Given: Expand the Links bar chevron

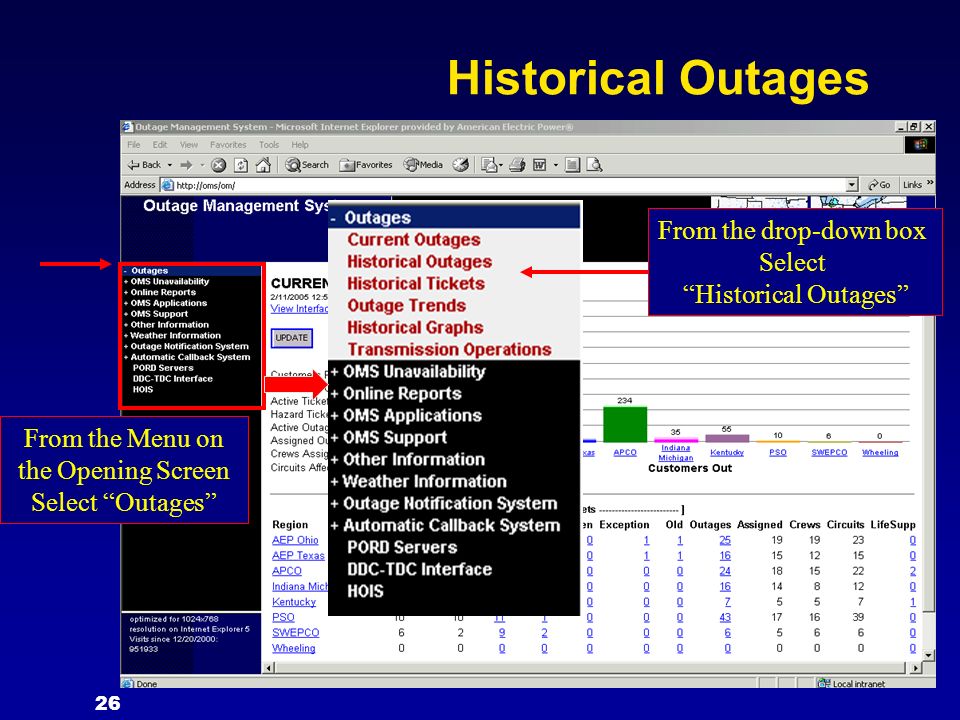Looking at the screenshot, I should 930,183.
